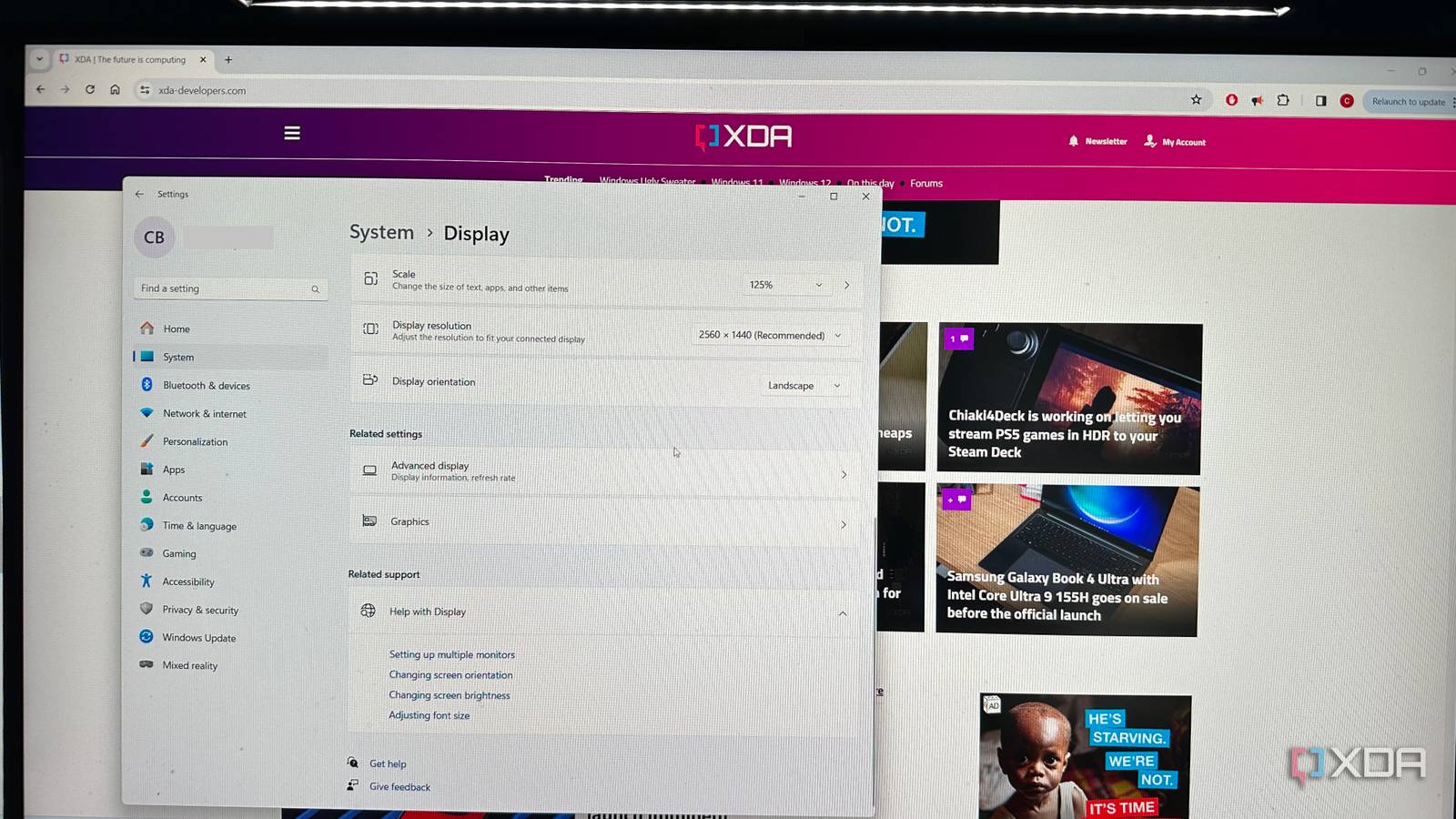Open the XDA hamburger menu
1456x819 pixels.
coord(291,133)
